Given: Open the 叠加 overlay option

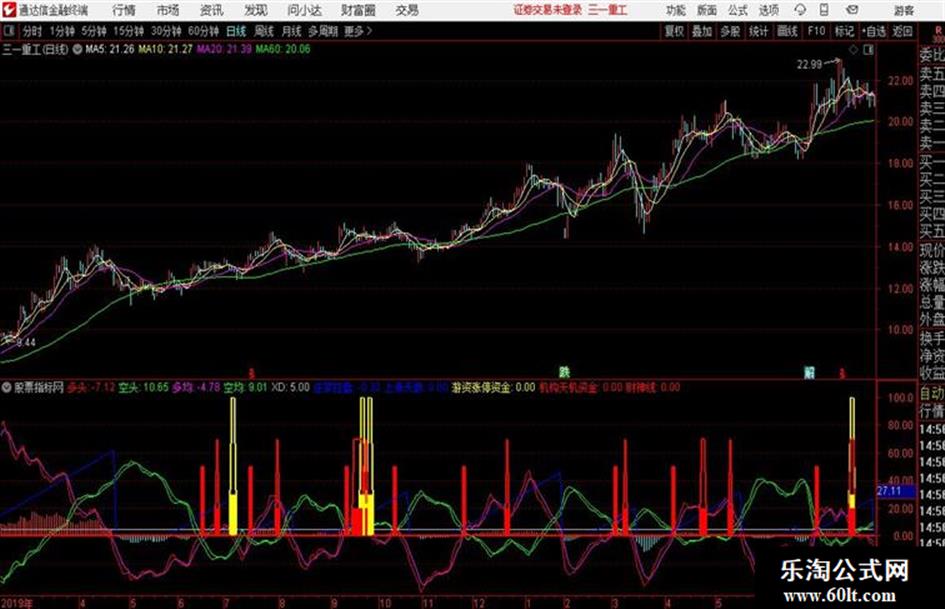Looking at the screenshot, I should pyautogui.click(x=702, y=31).
